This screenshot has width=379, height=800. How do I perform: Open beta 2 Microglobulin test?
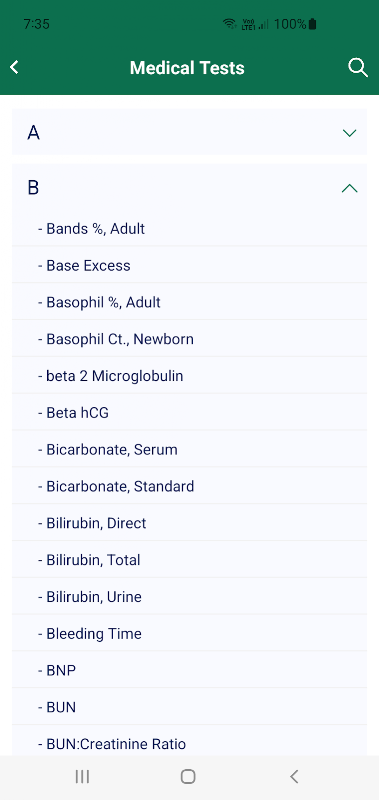coord(189,376)
